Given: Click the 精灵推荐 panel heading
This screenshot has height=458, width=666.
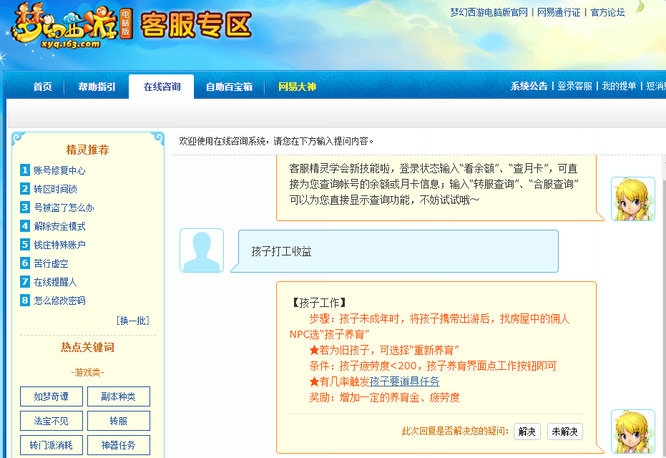Looking at the screenshot, I should click(x=87, y=150).
